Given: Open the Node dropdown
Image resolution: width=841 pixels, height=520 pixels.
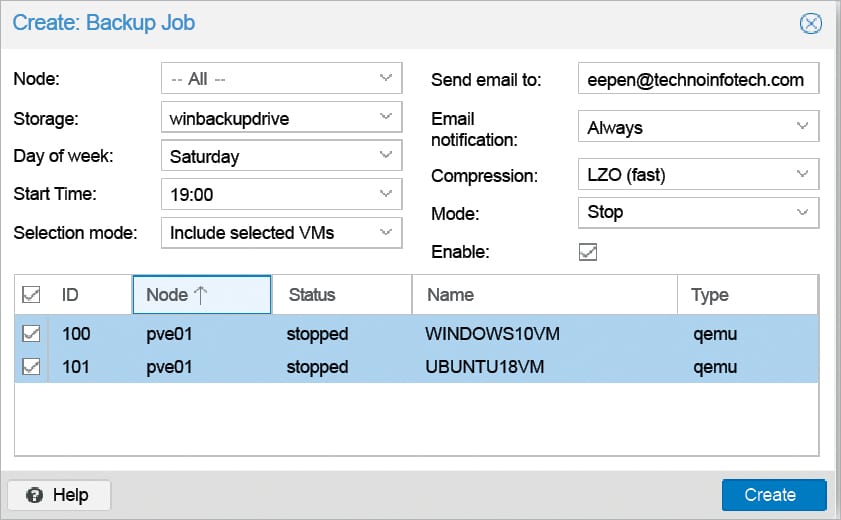Looking at the screenshot, I should click(x=387, y=78).
